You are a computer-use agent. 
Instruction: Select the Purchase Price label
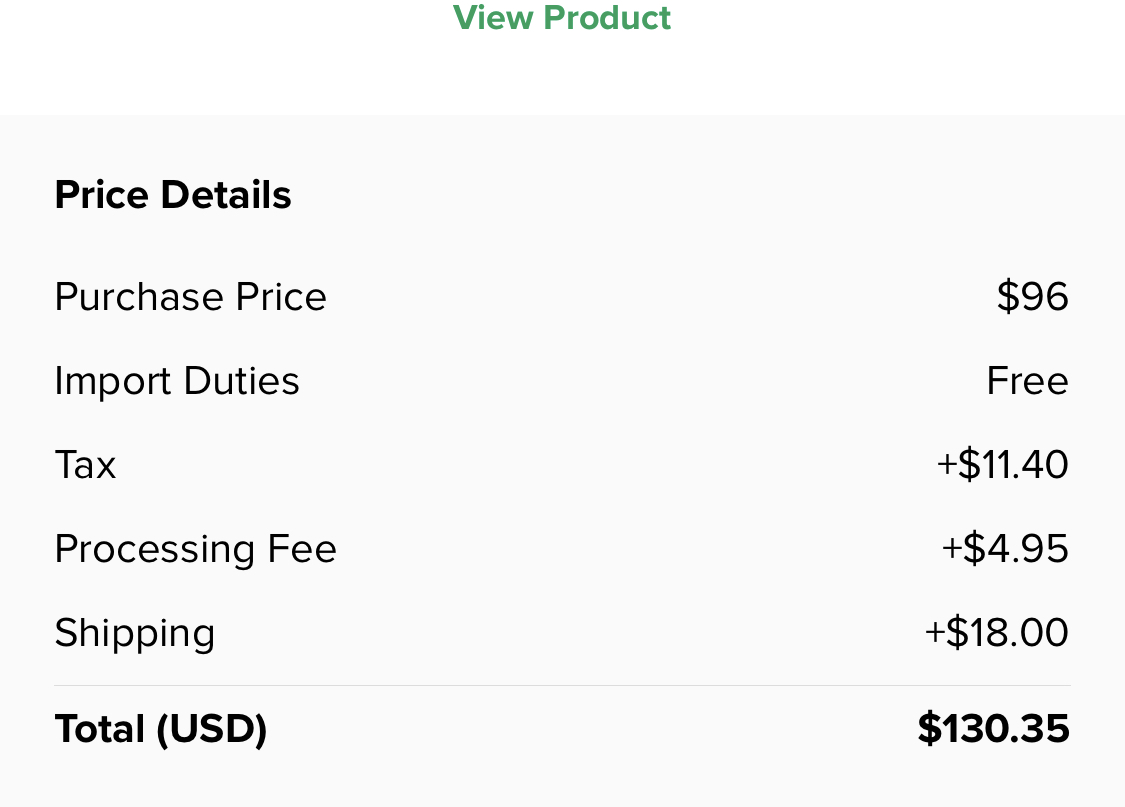point(190,297)
